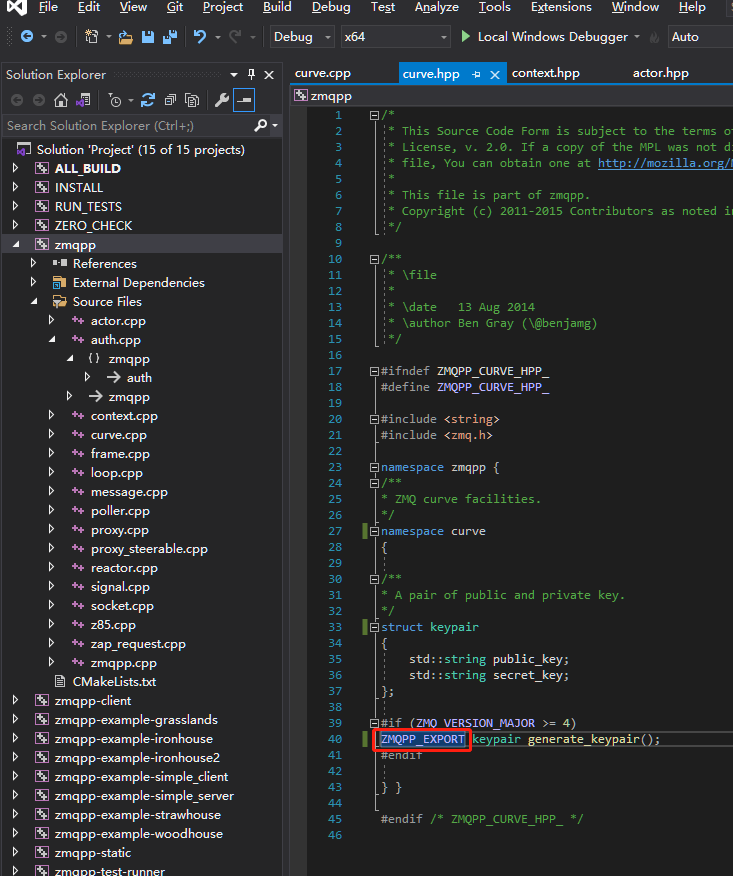Image resolution: width=733 pixels, height=876 pixels.
Task: Close the curve.hpp tab
Action: [x=494, y=74]
